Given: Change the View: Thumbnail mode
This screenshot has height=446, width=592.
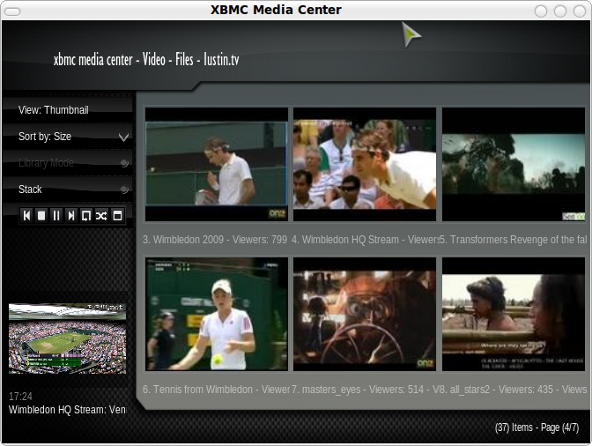Looking at the screenshot, I should pyautogui.click(x=68, y=110).
